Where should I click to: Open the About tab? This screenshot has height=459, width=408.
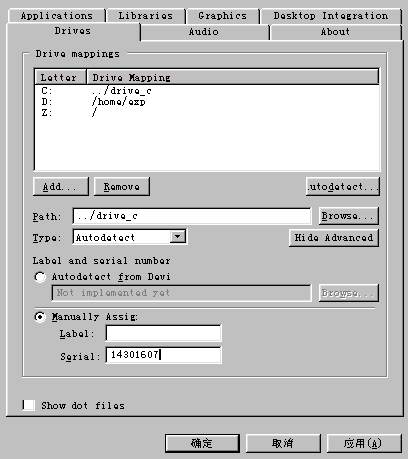click(x=335, y=32)
